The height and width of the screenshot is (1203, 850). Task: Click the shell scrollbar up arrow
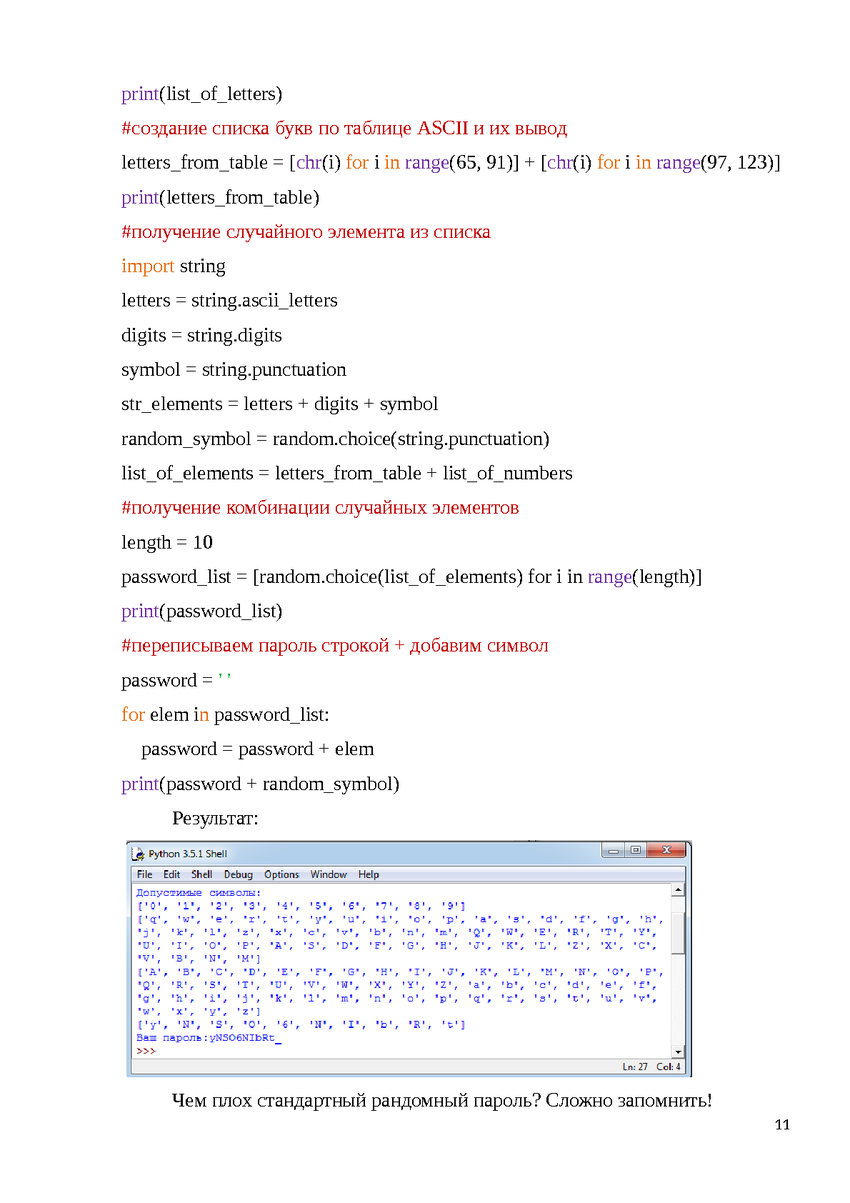[x=678, y=889]
